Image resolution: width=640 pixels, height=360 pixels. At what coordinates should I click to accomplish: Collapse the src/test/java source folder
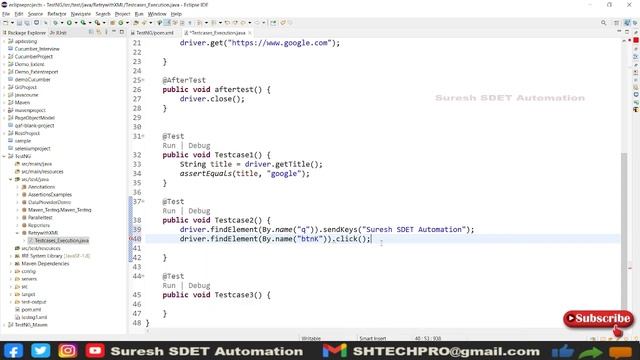(11, 179)
